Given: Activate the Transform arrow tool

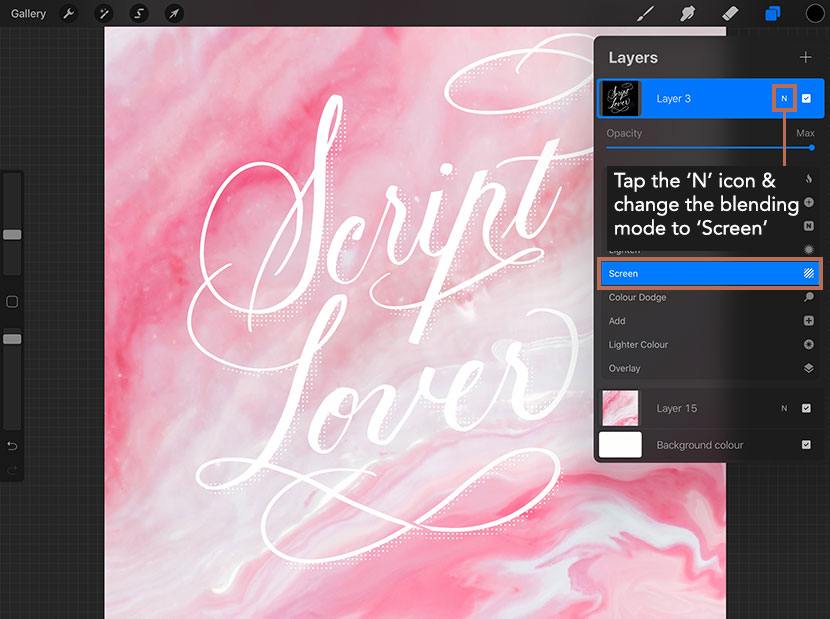Looking at the screenshot, I should point(174,13).
